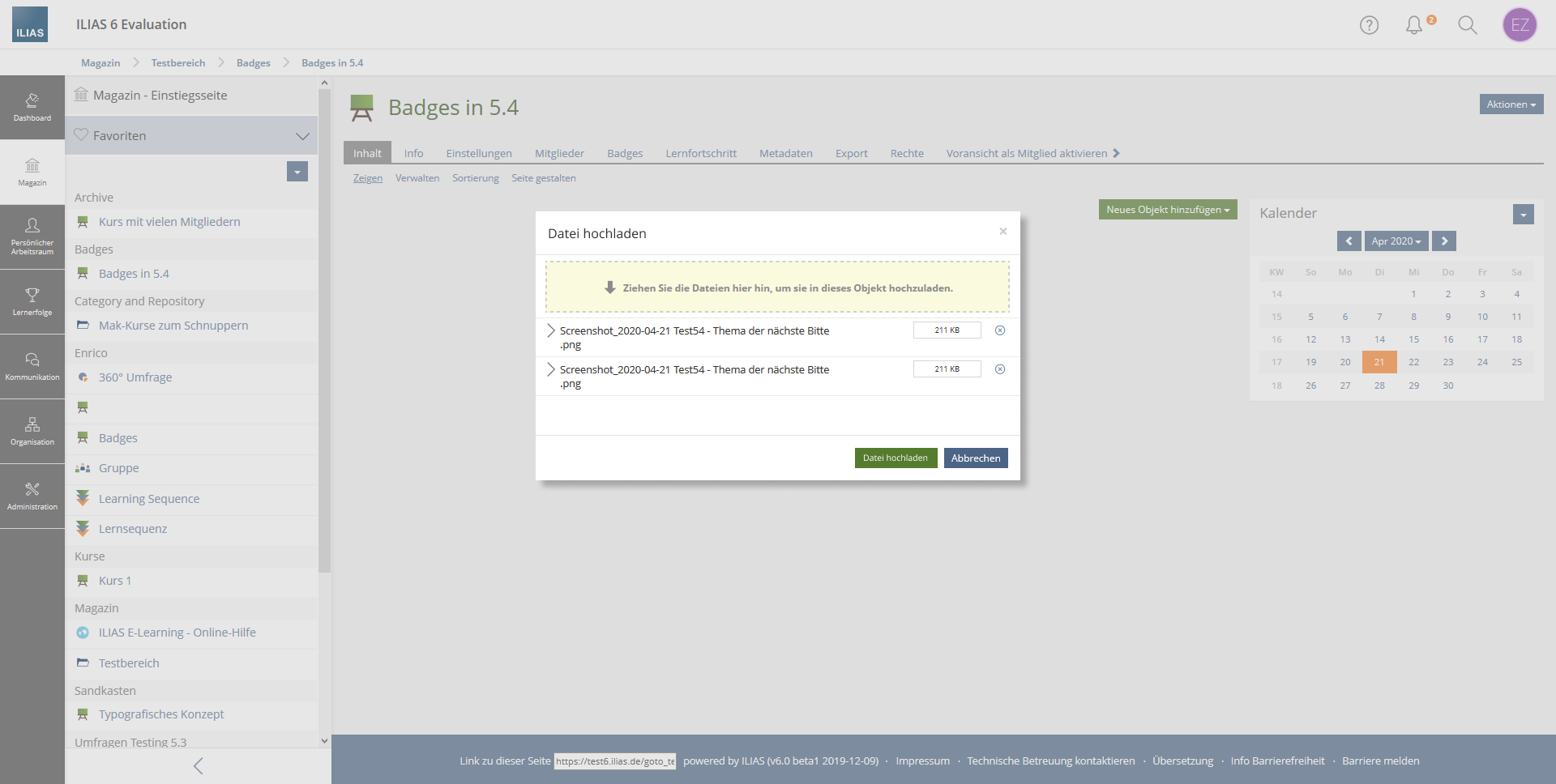Click the Magazin house icon in the slate header

81,95
